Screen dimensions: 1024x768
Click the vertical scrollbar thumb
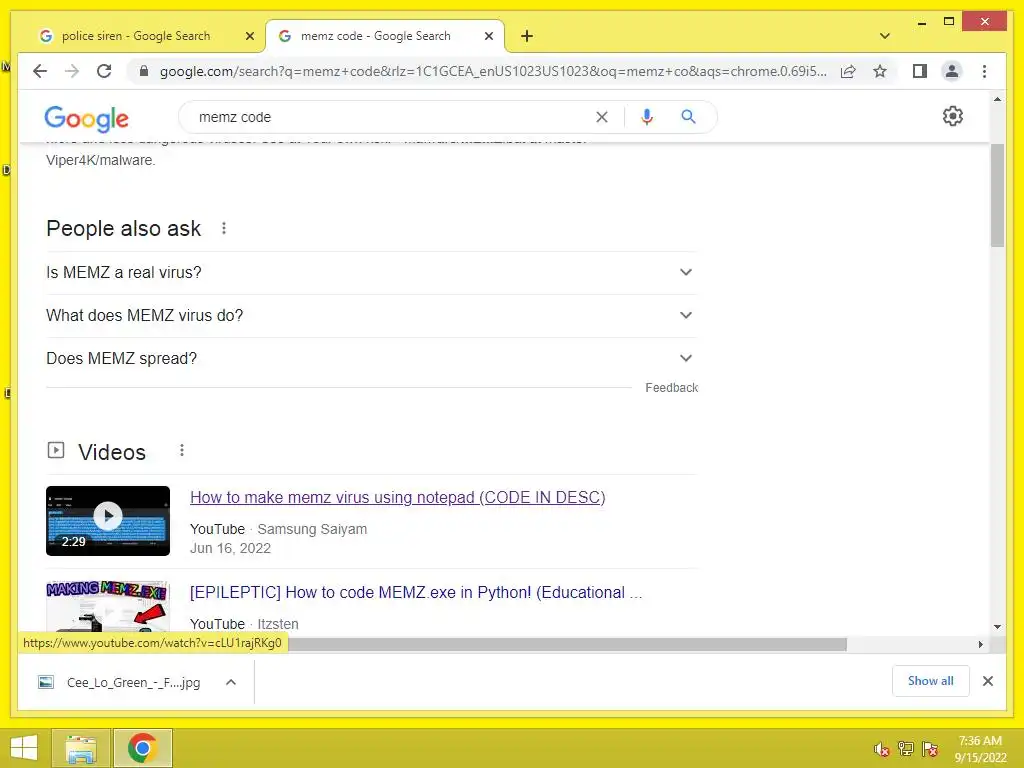[x=997, y=195]
